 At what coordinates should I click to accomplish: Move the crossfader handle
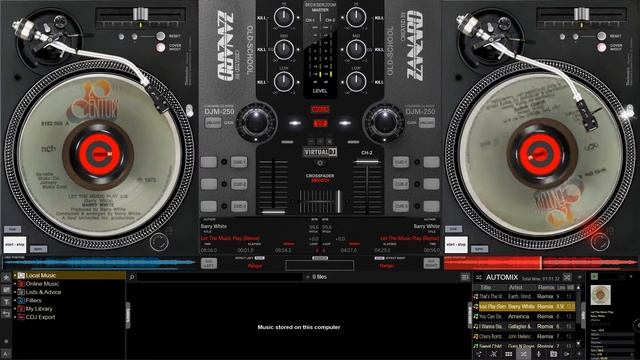tap(338, 201)
